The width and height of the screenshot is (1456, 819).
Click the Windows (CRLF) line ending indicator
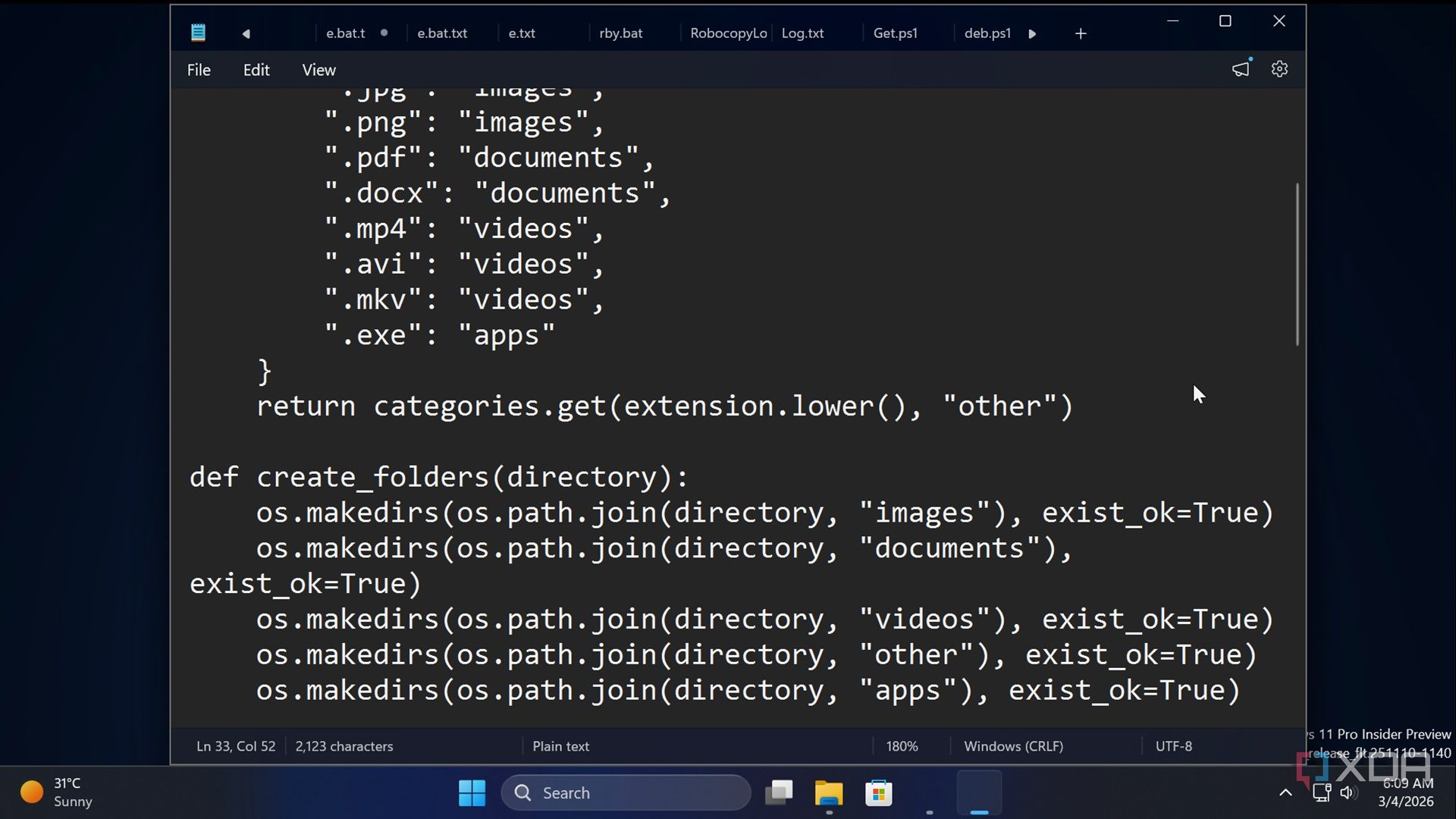coord(1013,746)
